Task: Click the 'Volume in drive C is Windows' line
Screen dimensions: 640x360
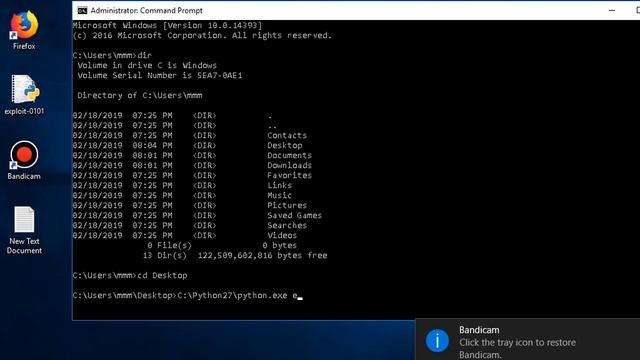Action: click(x=147, y=65)
